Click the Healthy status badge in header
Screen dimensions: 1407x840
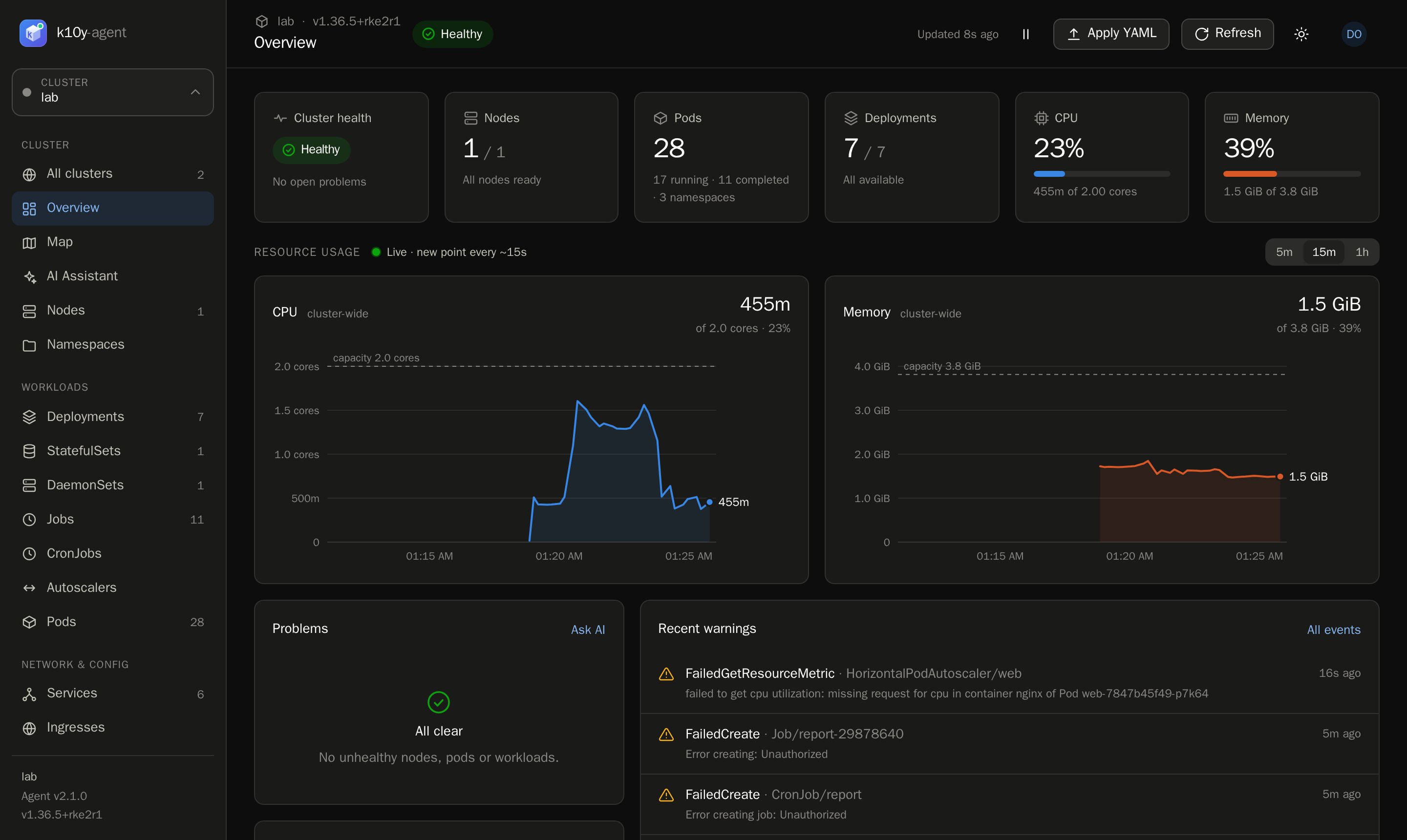coord(452,34)
